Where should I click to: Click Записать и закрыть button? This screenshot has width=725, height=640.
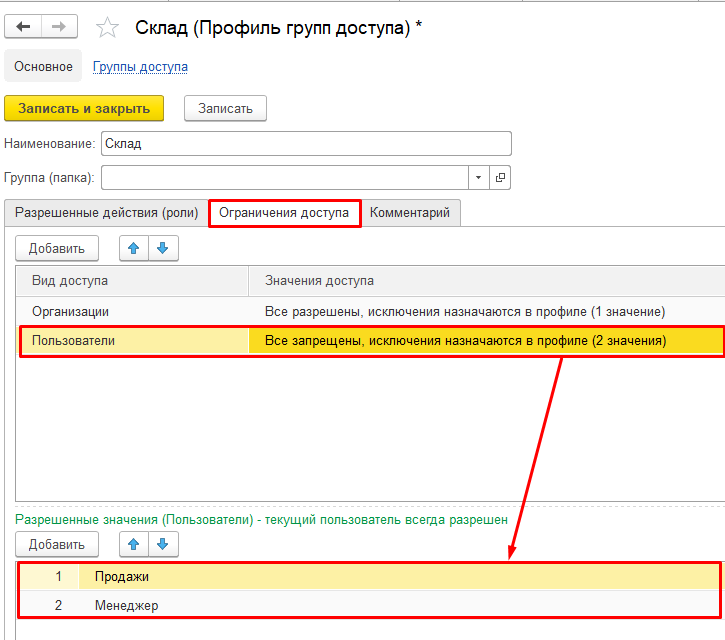(84, 108)
